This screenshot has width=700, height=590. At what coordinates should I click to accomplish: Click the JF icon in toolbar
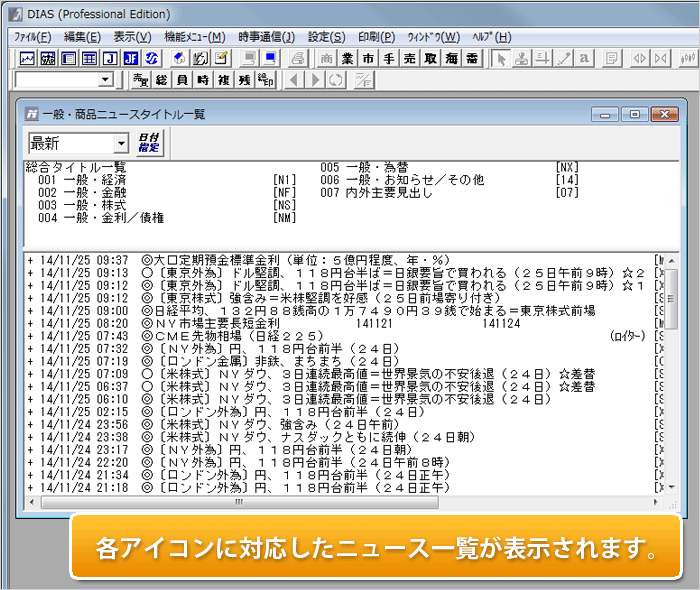(x=131, y=58)
